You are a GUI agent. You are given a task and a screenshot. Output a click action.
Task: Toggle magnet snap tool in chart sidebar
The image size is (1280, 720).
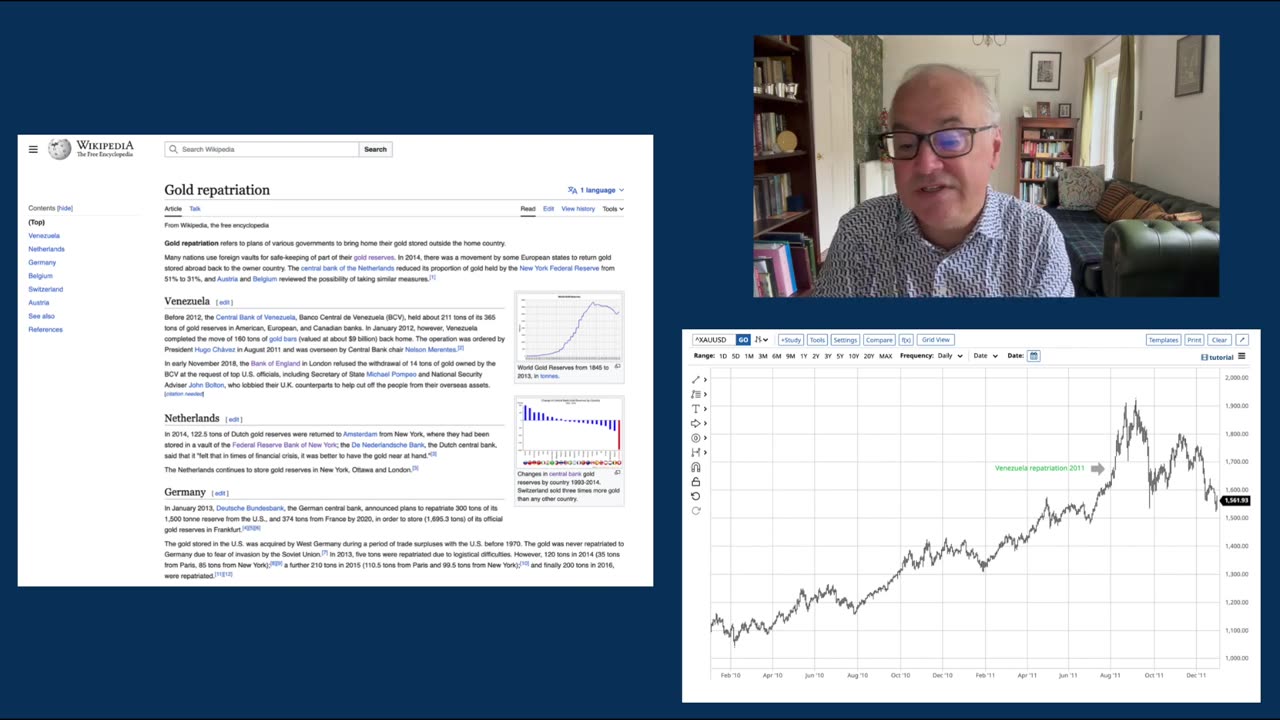[696, 467]
